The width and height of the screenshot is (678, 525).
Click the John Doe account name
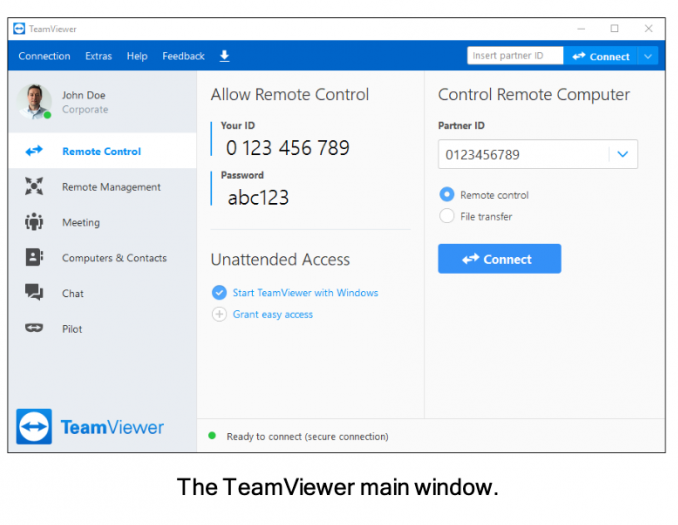click(x=83, y=95)
